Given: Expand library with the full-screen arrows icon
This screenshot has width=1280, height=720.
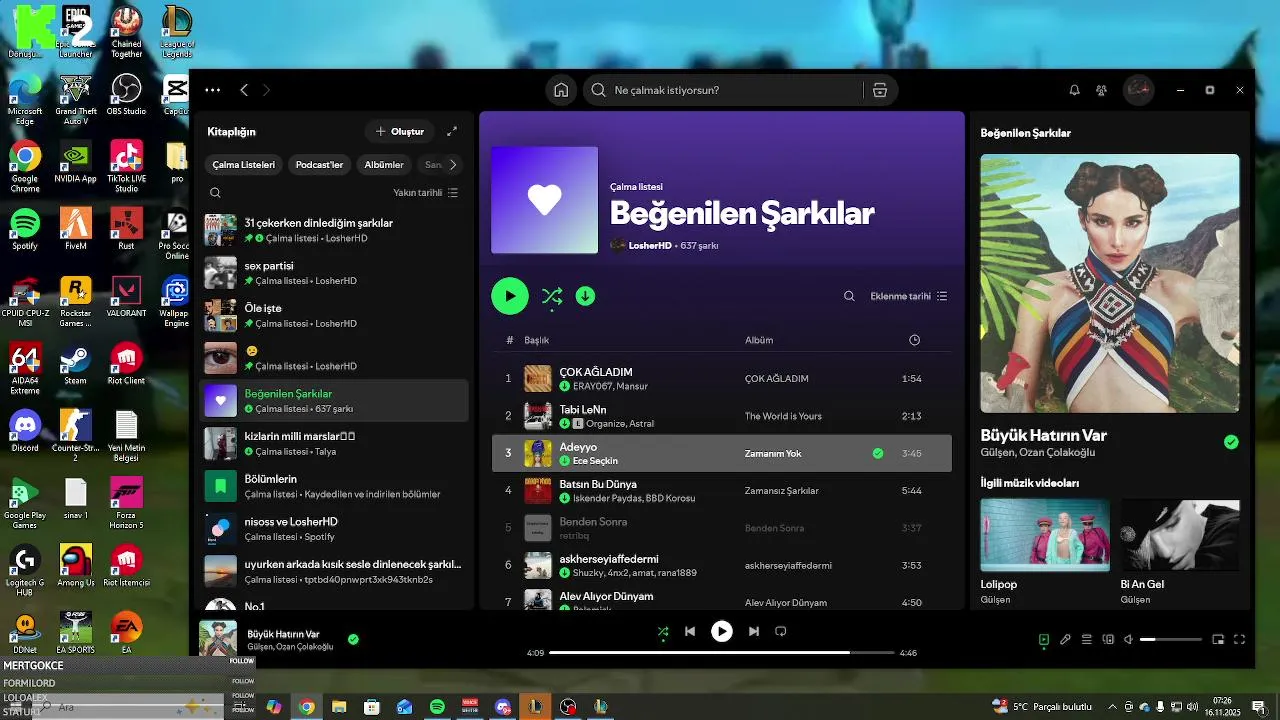Looking at the screenshot, I should coord(452,131).
